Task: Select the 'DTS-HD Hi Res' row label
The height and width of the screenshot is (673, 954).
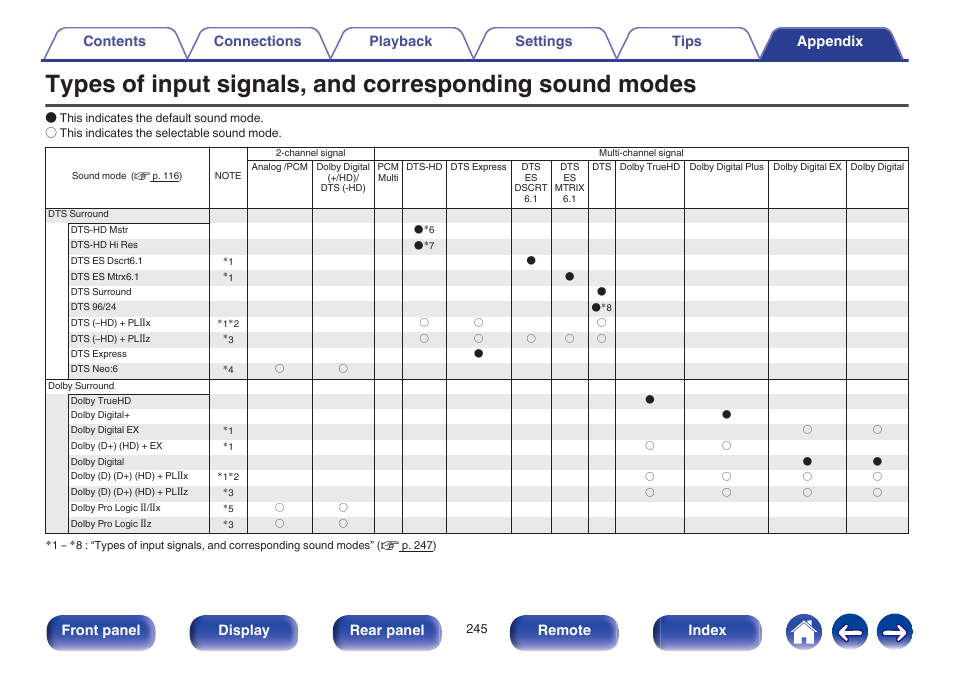Action: click(104, 245)
